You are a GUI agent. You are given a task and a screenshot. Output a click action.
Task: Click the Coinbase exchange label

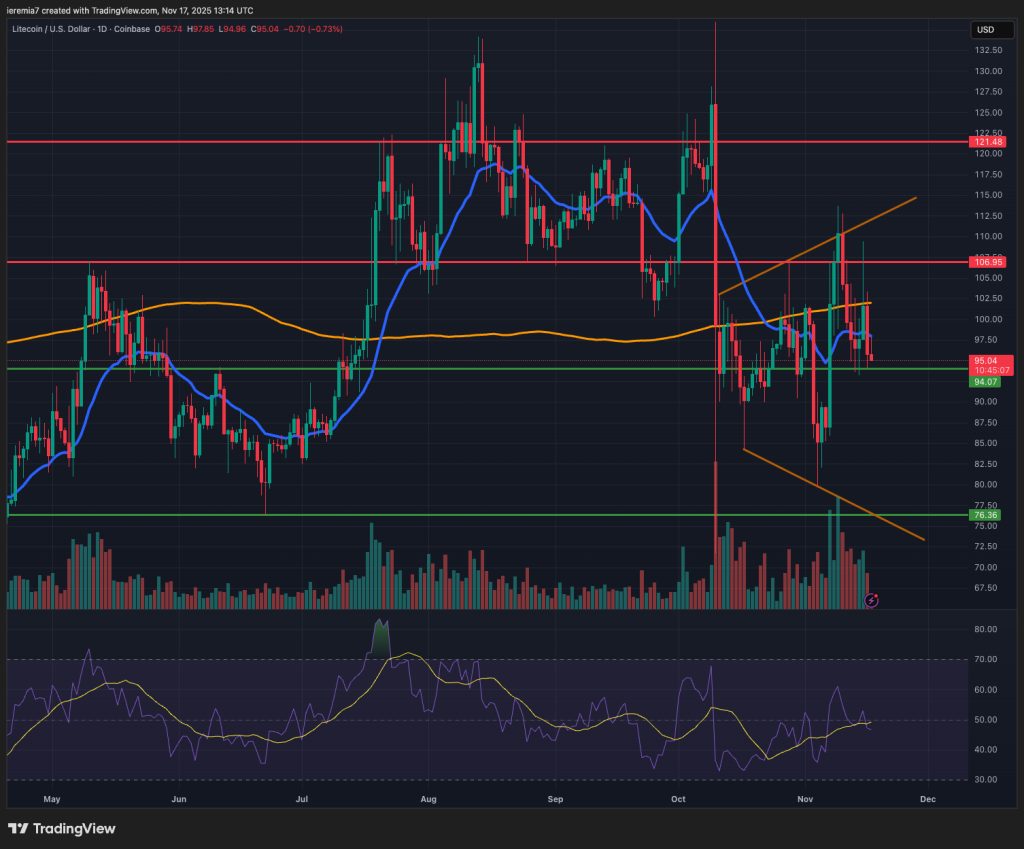pos(132,30)
